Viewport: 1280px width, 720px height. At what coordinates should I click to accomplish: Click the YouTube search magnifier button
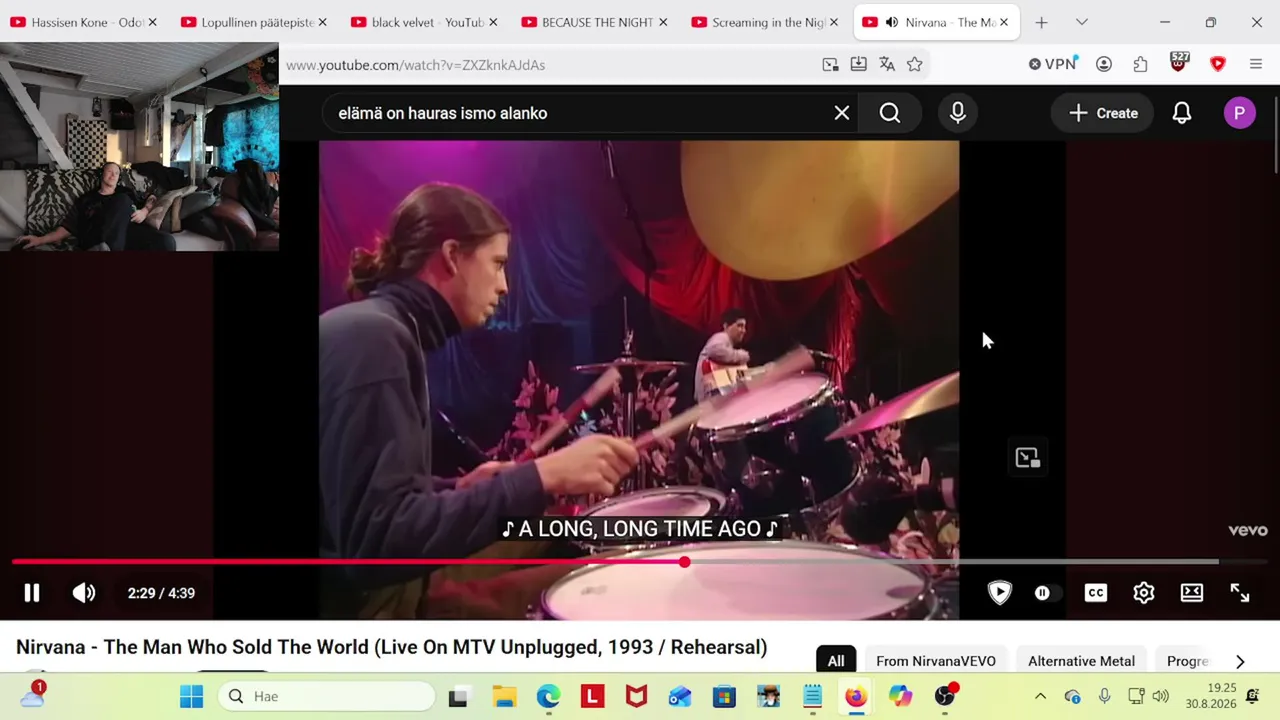(890, 113)
